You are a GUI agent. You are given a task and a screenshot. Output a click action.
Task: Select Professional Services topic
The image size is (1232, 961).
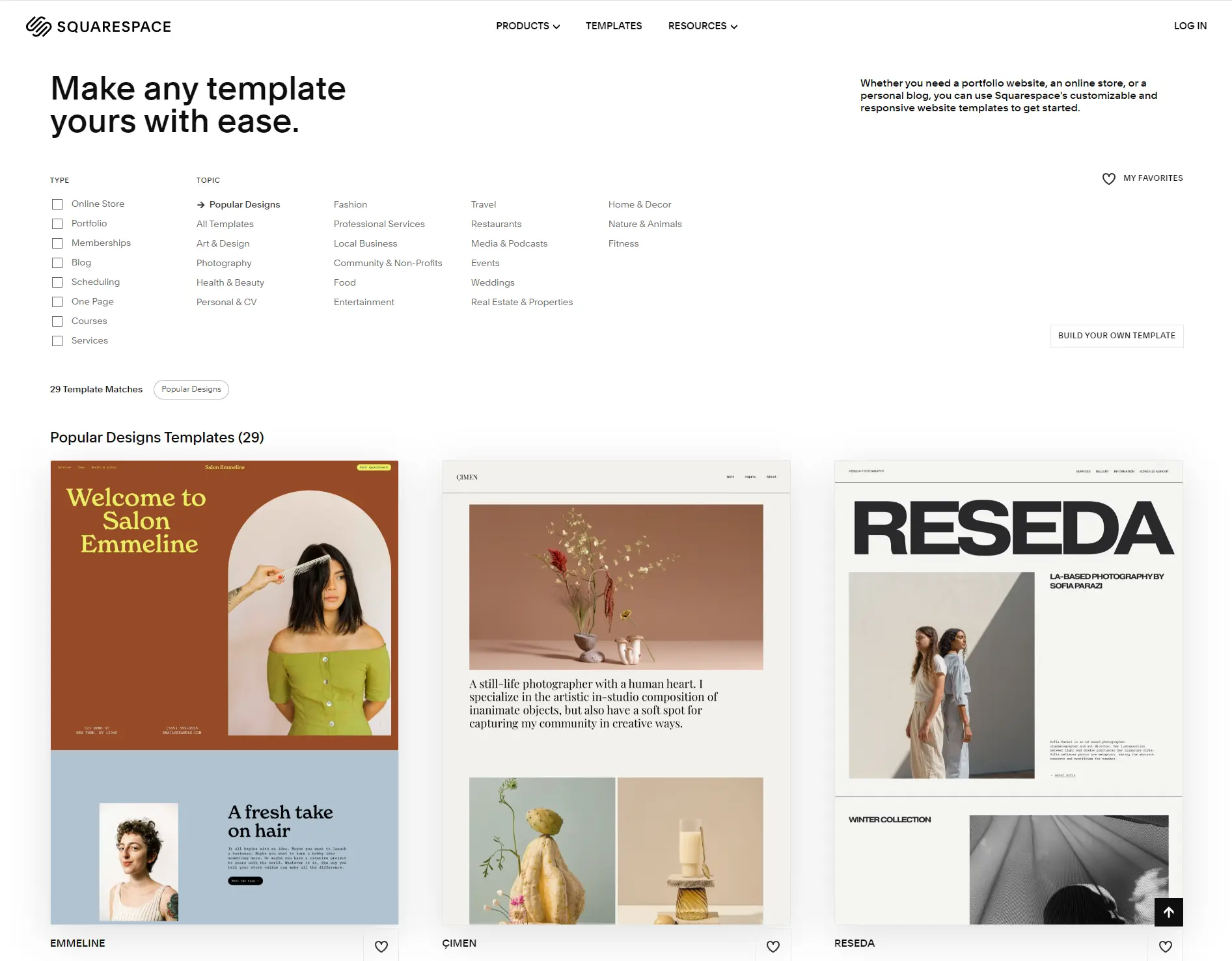tap(379, 224)
